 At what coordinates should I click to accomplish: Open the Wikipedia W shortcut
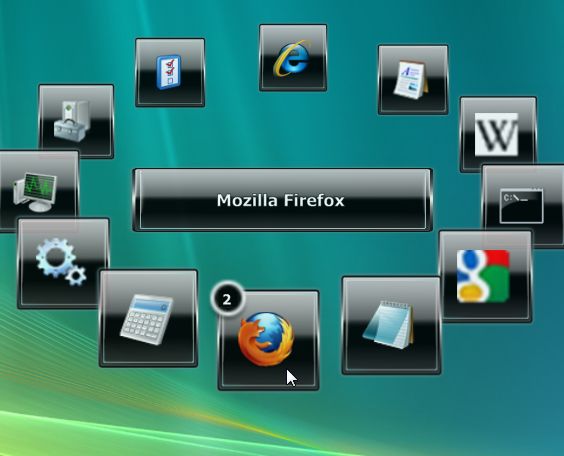click(497, 135)
